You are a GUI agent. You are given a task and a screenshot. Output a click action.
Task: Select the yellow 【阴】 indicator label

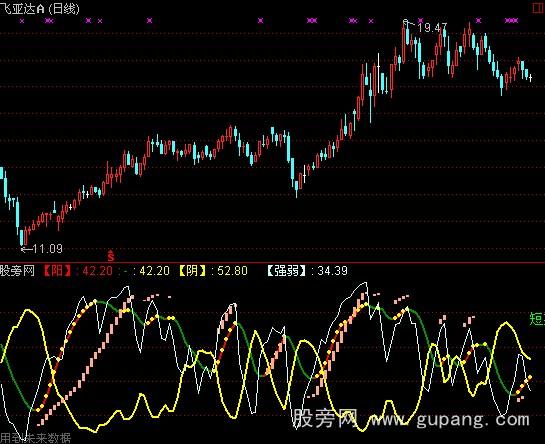192,271
